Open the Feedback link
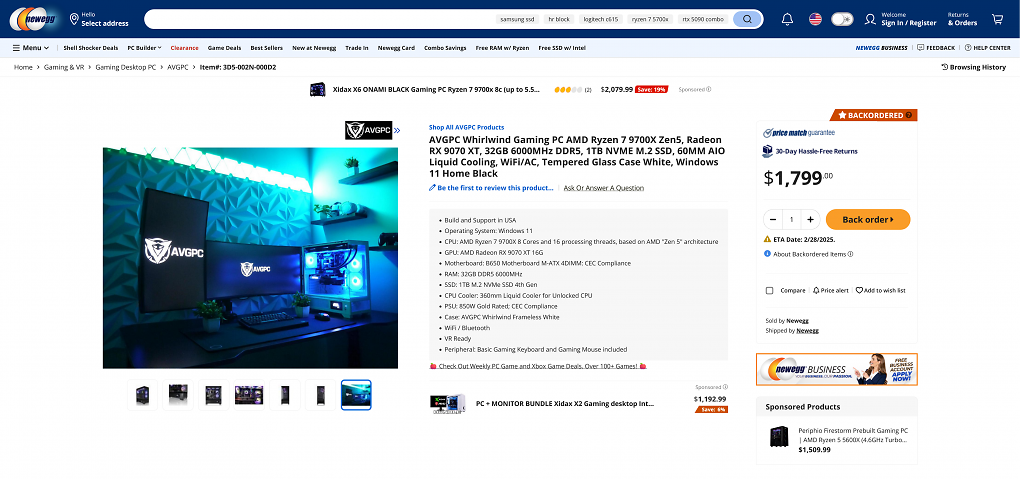 coord(936,48)
